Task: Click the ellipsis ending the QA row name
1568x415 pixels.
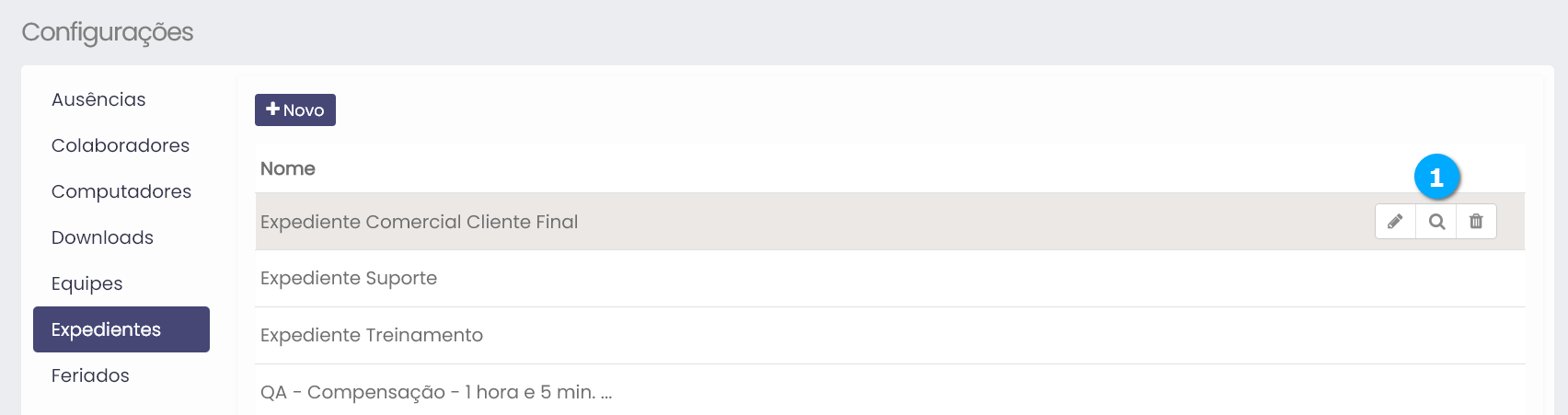Action: tap(606, 394)
